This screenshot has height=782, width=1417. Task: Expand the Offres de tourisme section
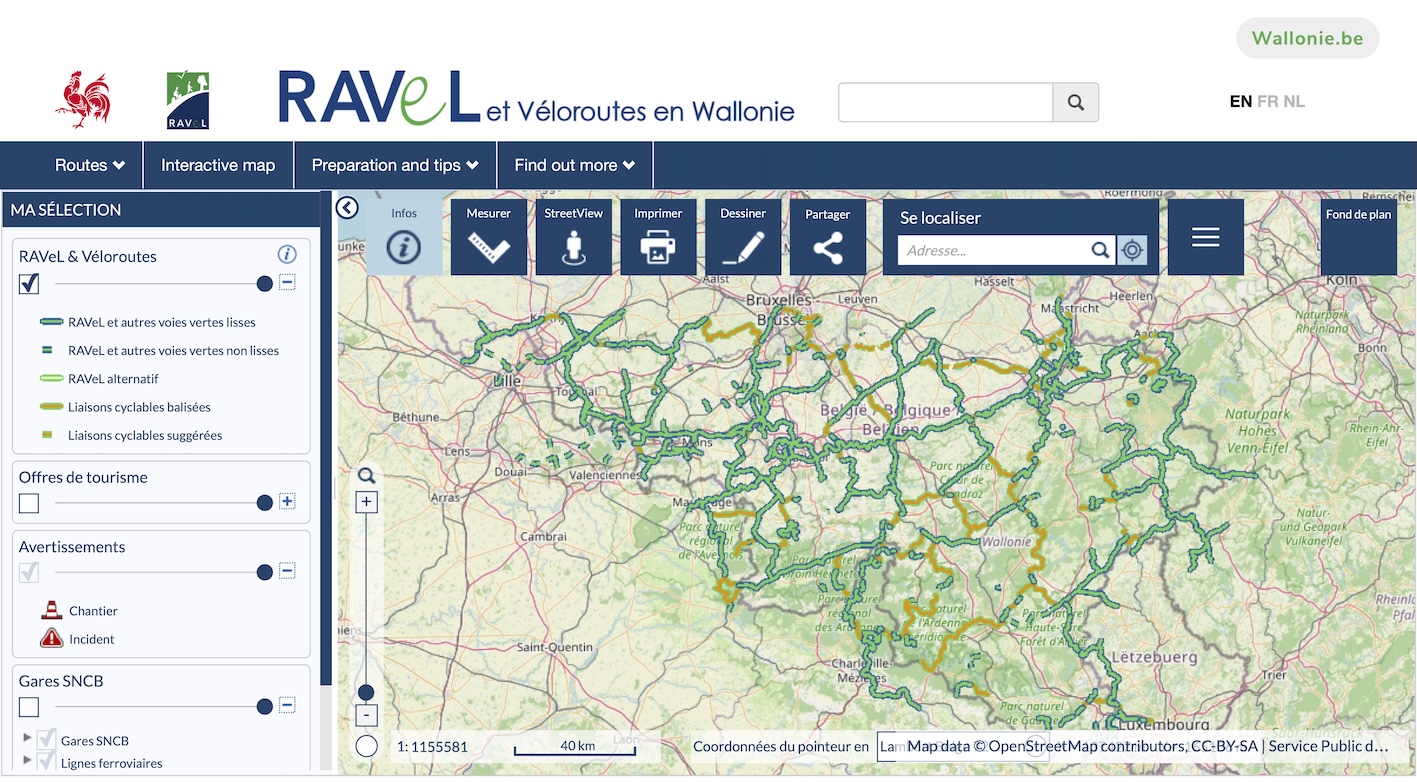click(287, 501)
